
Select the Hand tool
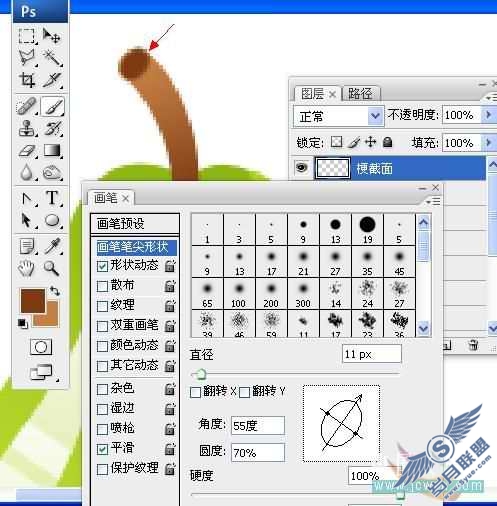click(27, 269)
